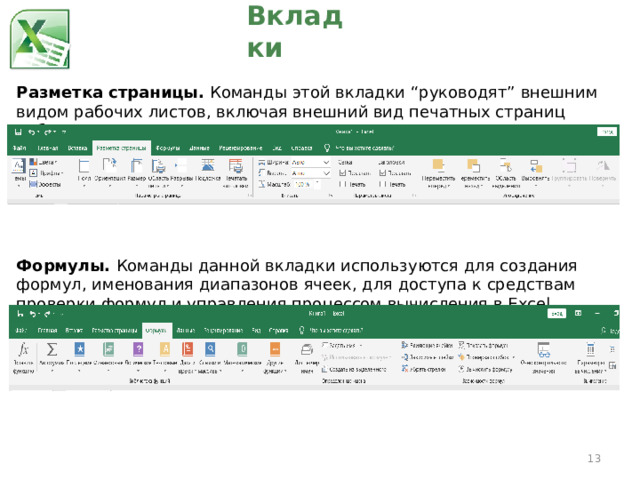The height and width of the screenshot is (480, 640).
Task: Click Print Area (Область печати) icon
Action: tap(158, 167)
